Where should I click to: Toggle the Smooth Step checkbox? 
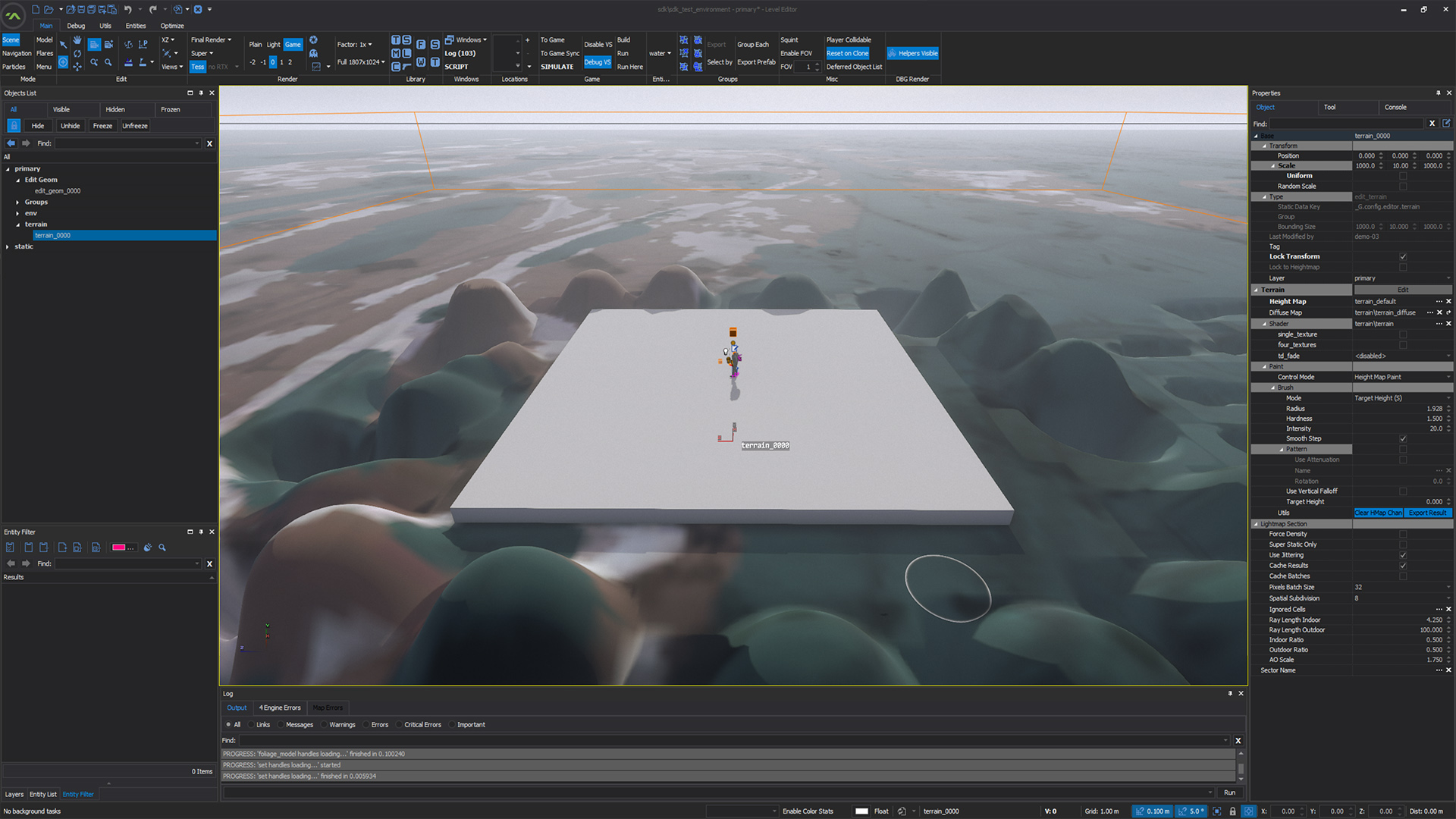click(1402, 438)
